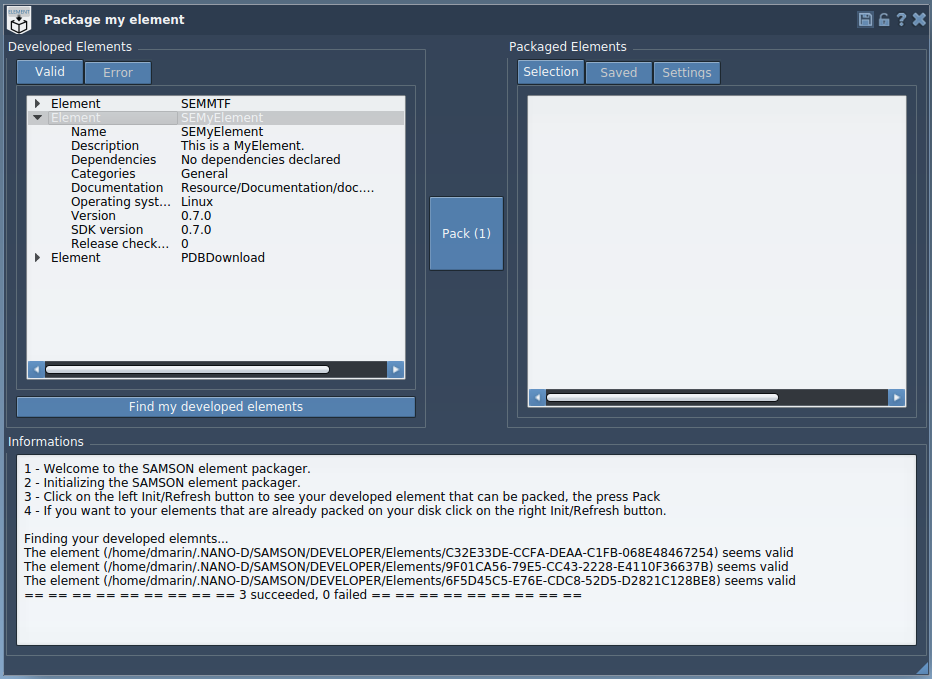Click the save icon in the title bar
The width and height of the screenshot is (932, 679).
(864, 18)
